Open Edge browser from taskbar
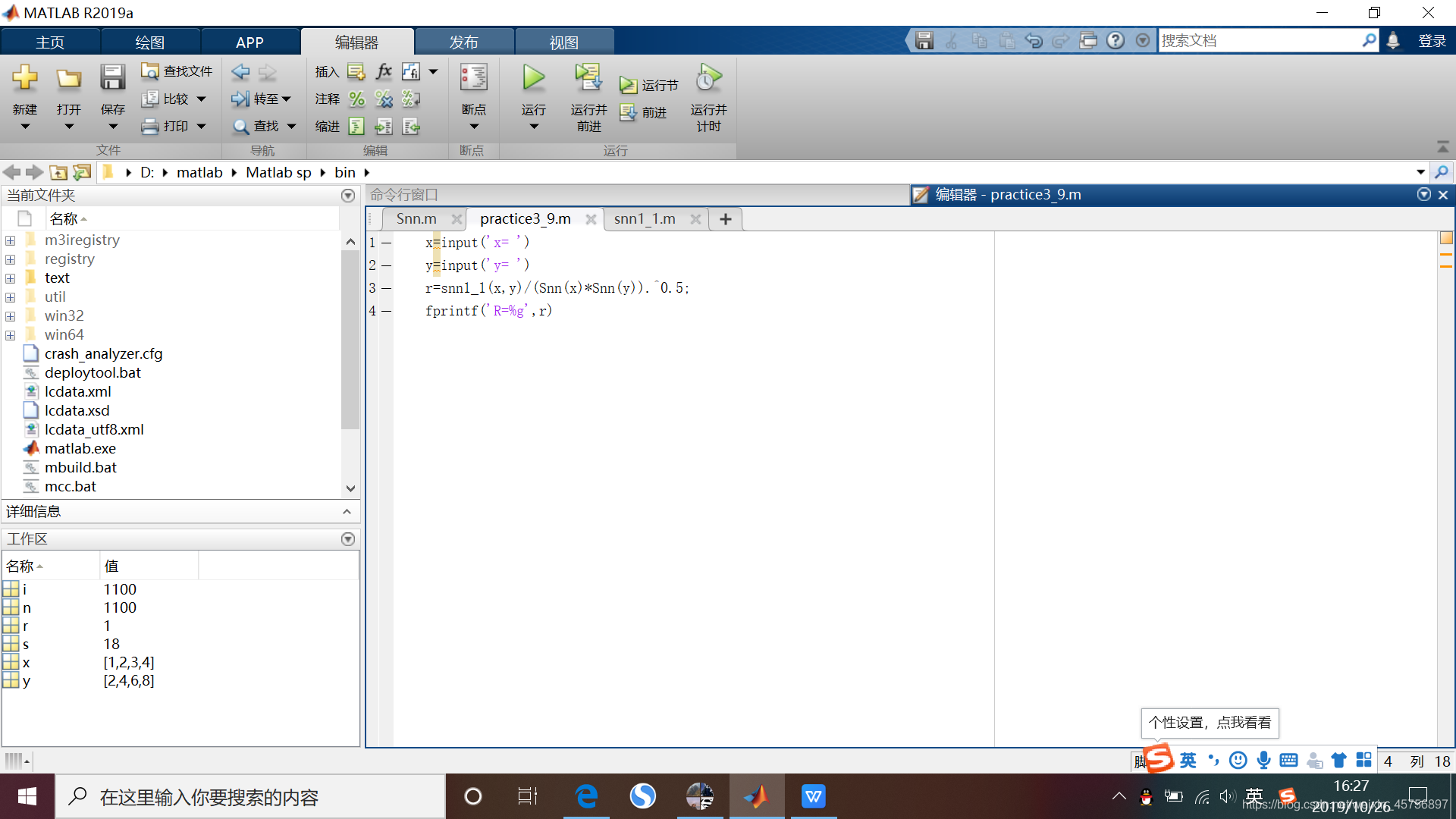This screenshot has width=1456, height=819. tap(586, 796)
